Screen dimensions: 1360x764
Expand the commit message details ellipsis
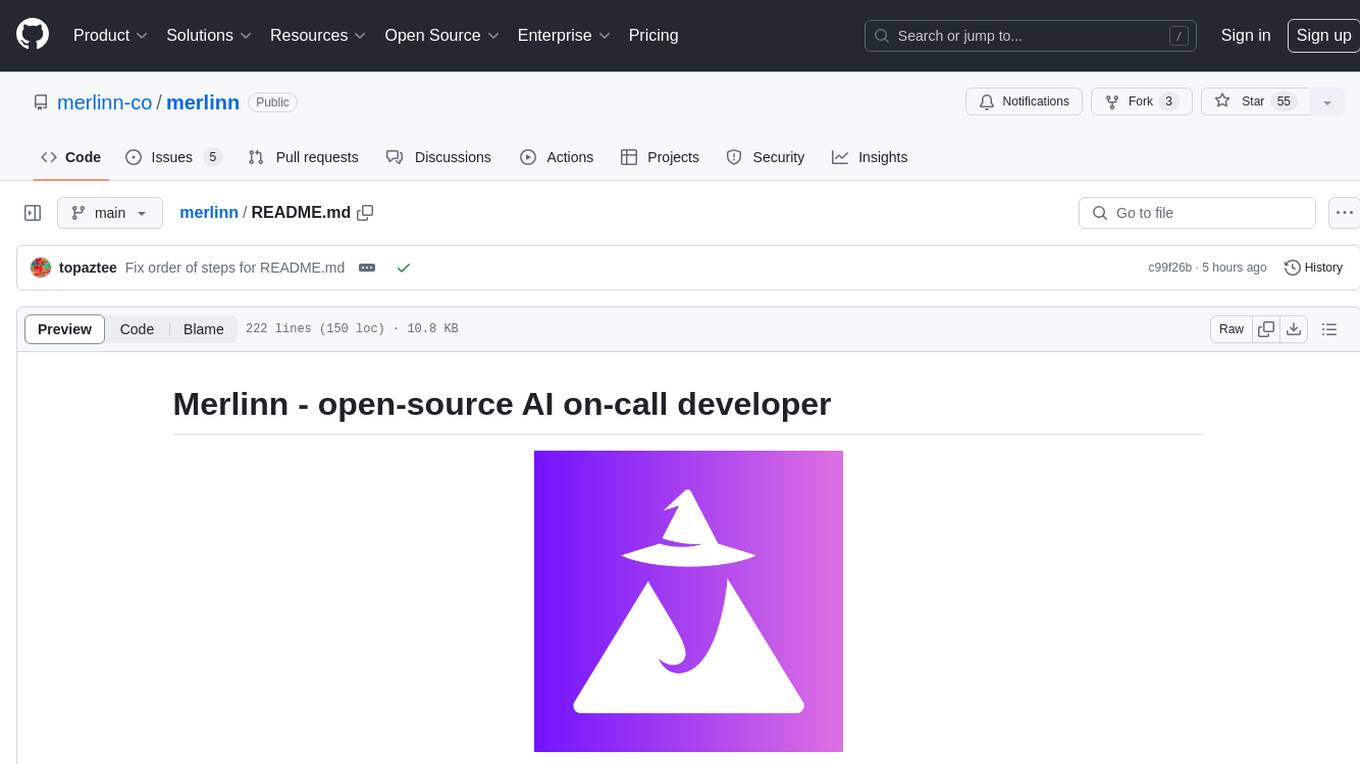coord(367,268)
